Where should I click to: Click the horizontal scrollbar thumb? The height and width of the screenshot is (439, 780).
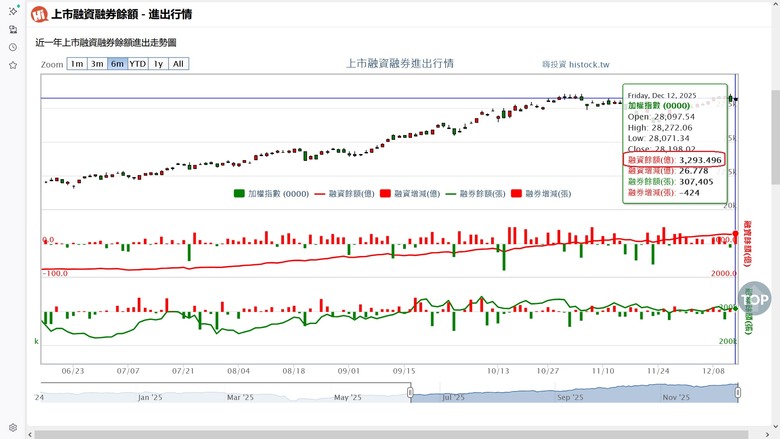(x=391, y=435)
